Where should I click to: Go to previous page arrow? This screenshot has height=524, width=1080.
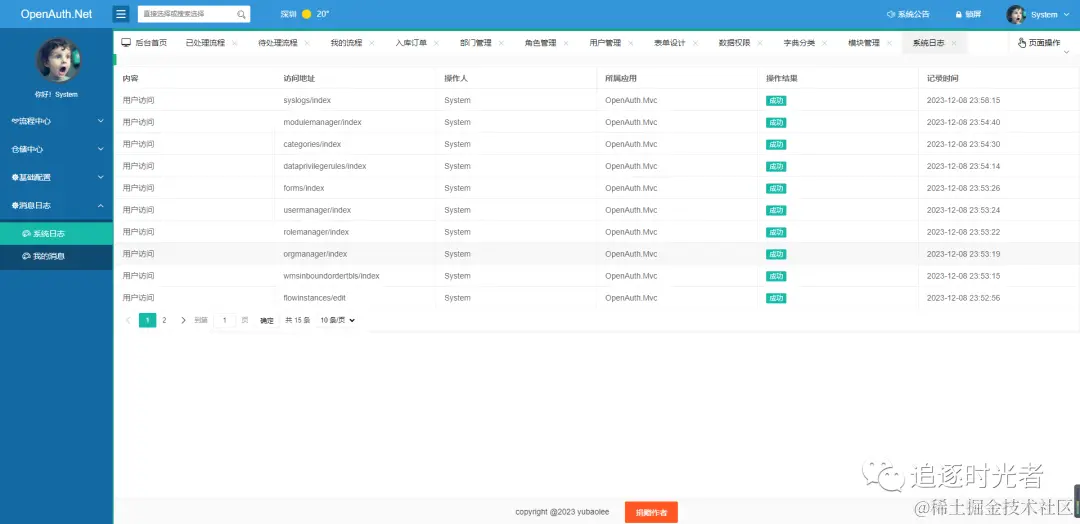[x=128, y=320]
